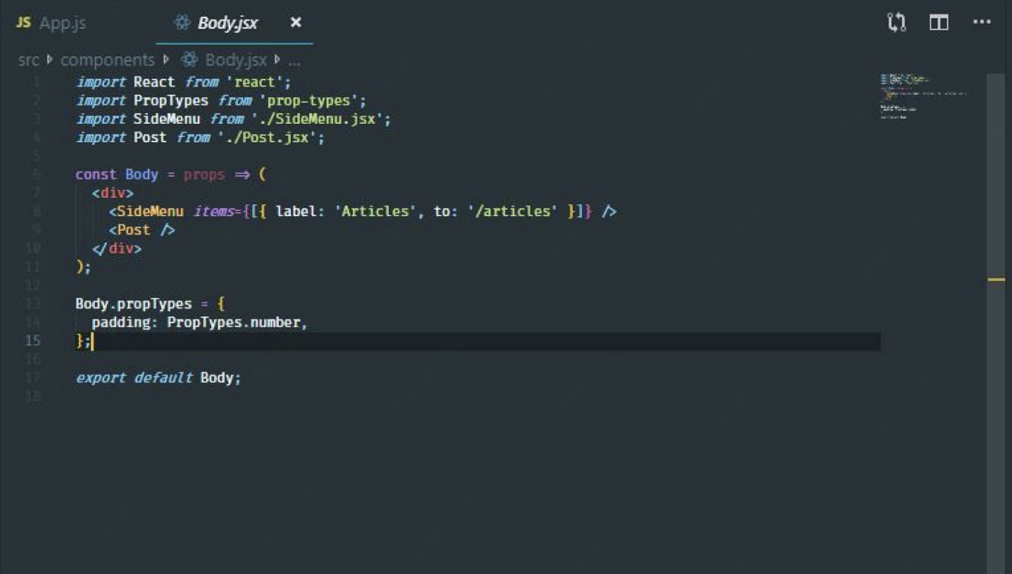
Task: Click './SideMenu.jsx' import path
Action: click(x=317, y=119)
